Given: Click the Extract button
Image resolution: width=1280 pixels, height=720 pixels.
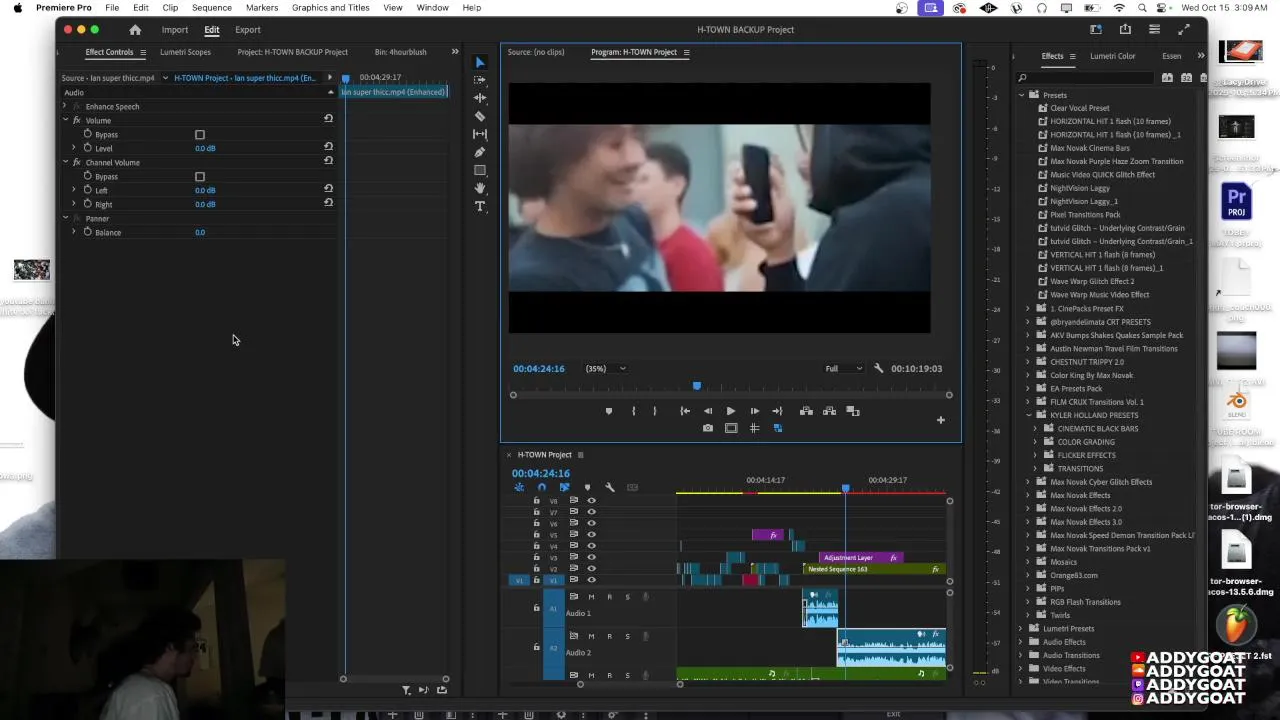Looking at the screenshot, I should (829, 411).
